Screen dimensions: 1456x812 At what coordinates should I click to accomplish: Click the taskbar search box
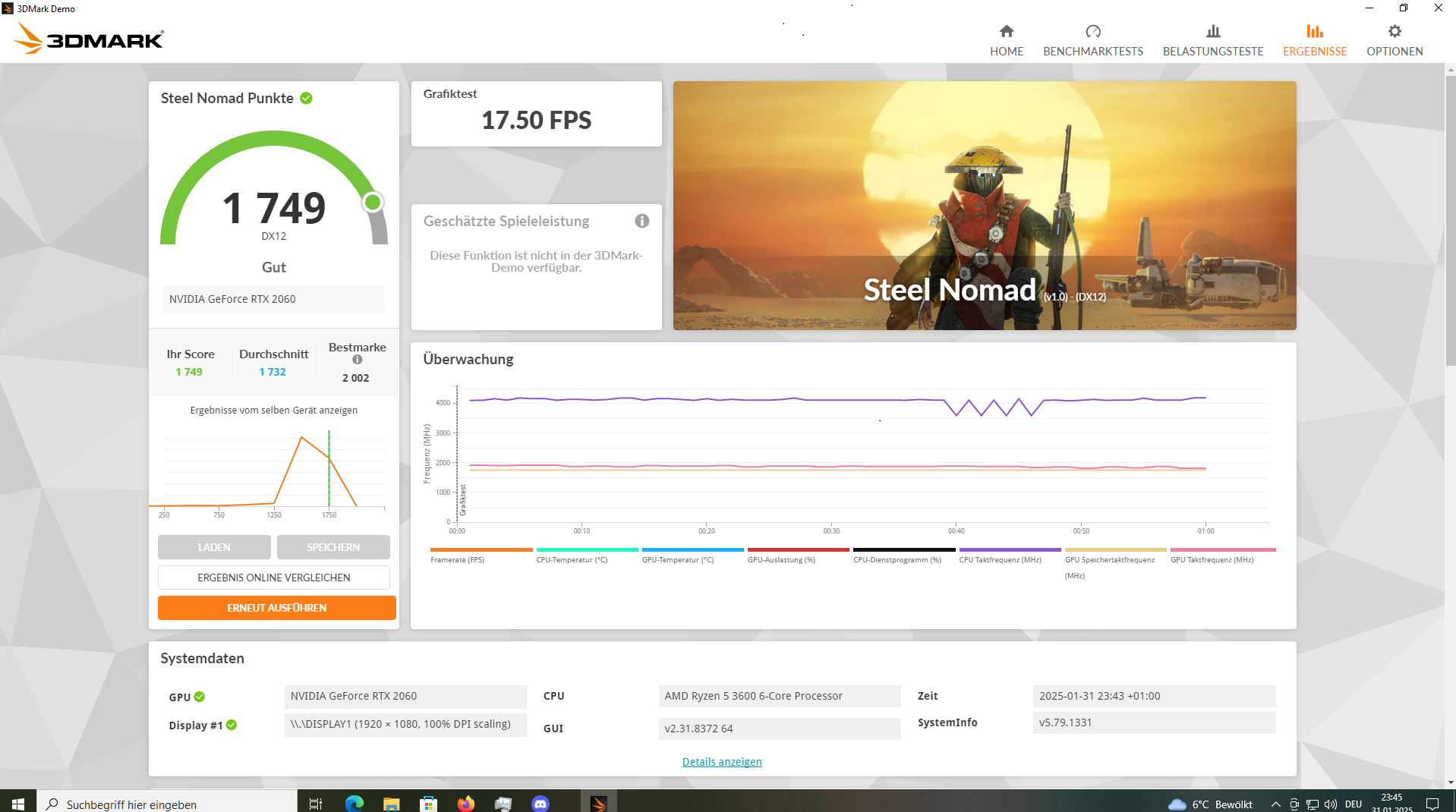pos(167,803)
